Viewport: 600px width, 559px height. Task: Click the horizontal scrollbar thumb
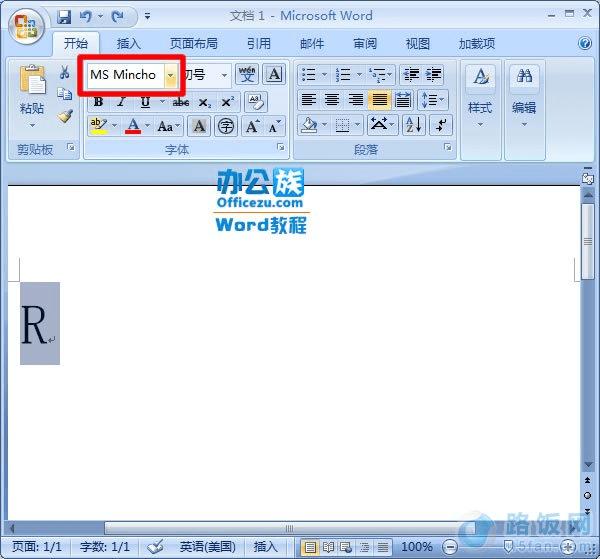point(290,529)
